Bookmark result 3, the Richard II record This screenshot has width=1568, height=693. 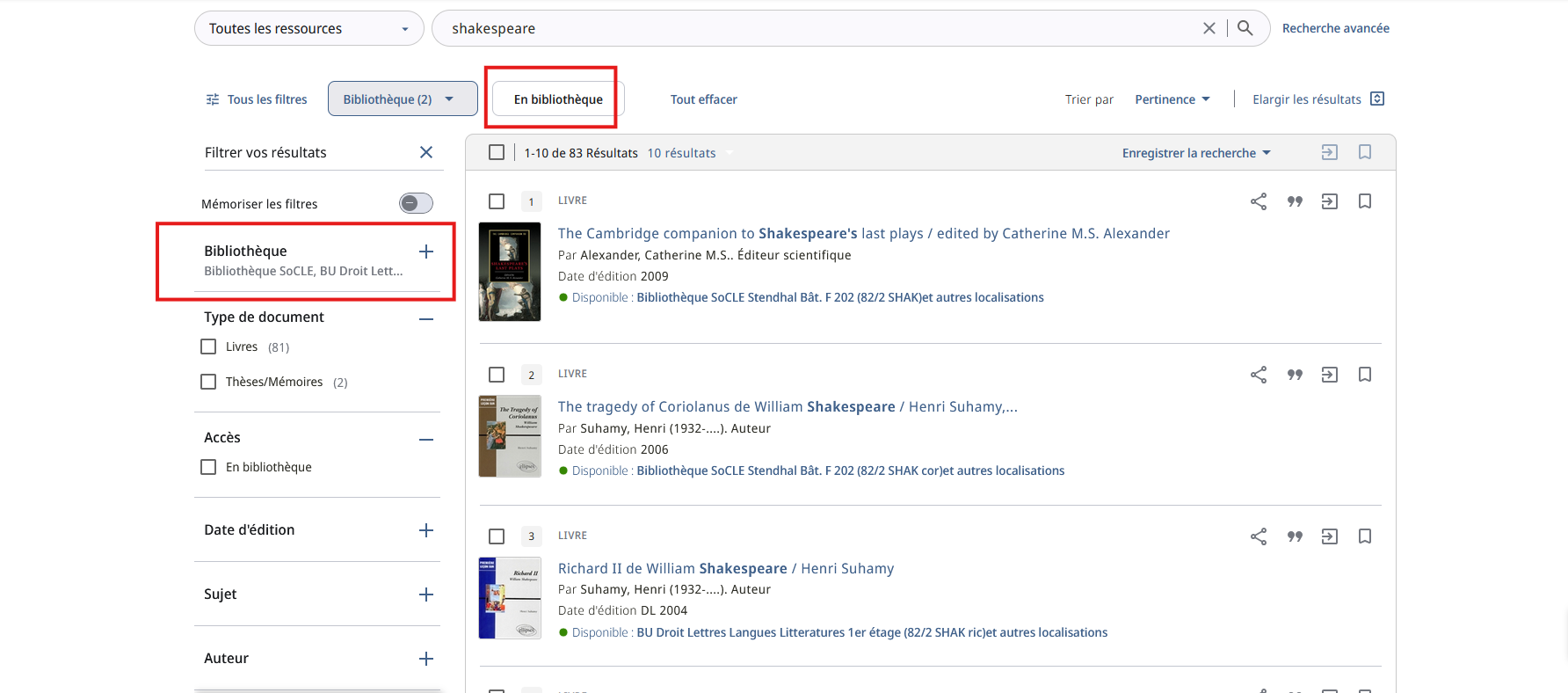click(x=1365, y=536)
